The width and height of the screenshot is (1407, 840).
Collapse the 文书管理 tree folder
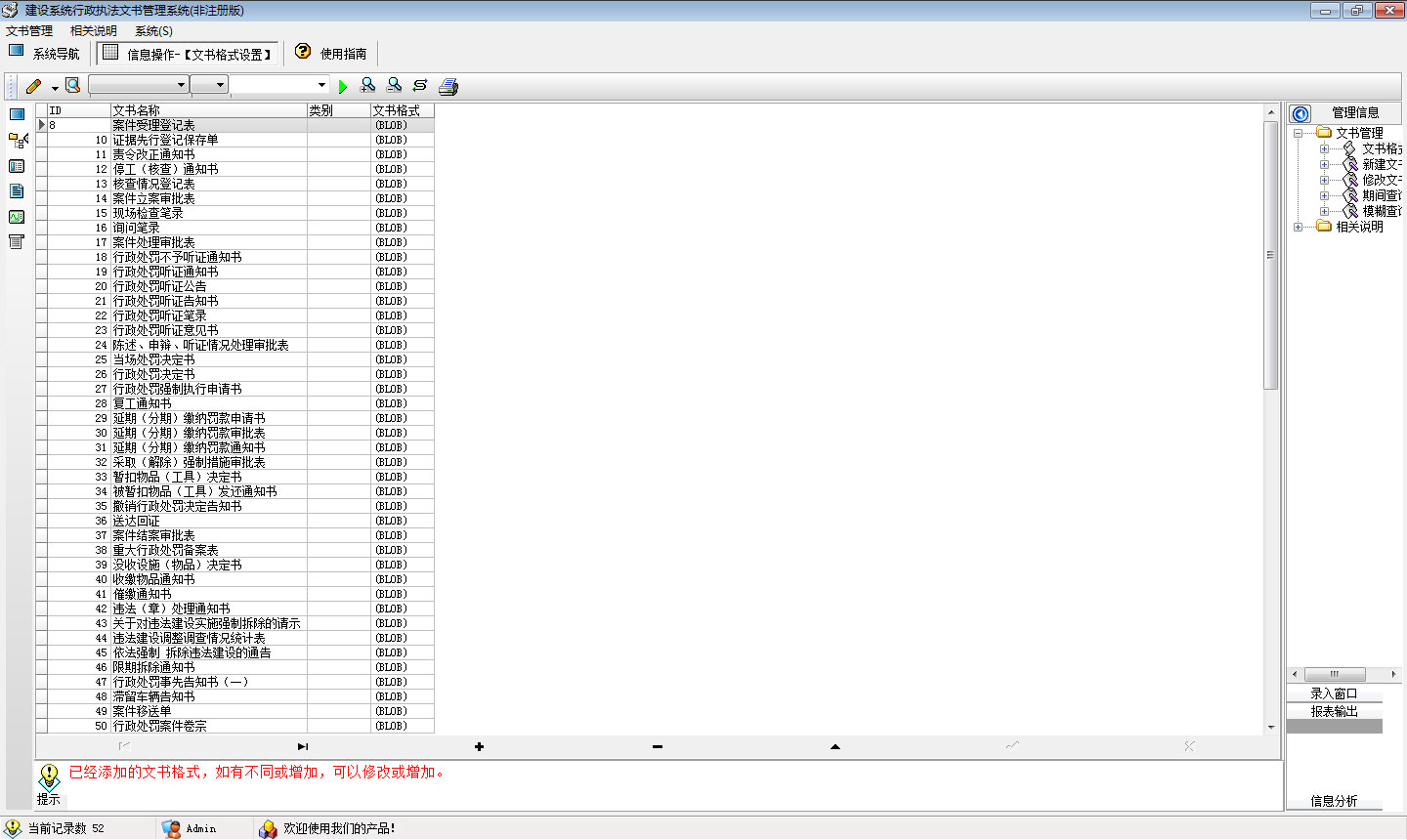(1299, 133)
